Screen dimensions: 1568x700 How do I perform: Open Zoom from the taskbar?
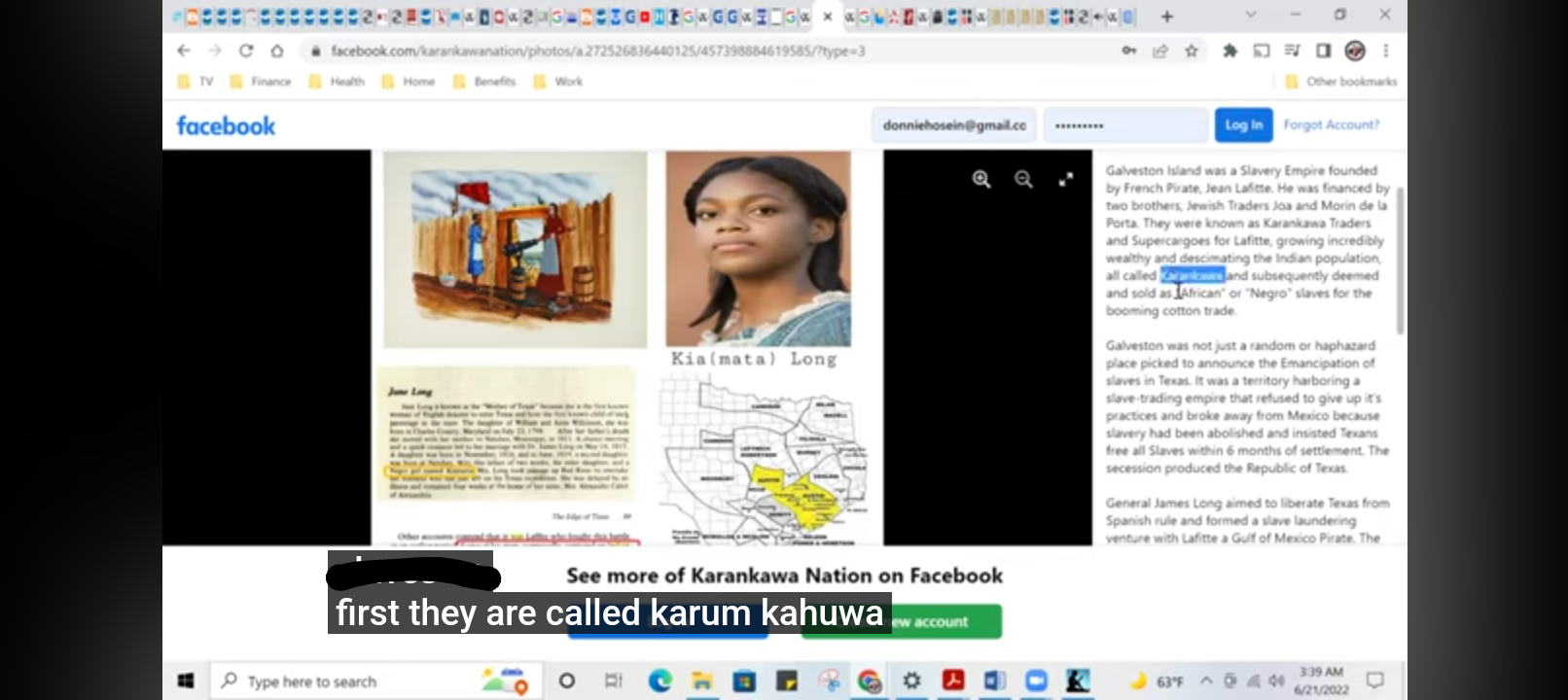pyautogui.click(x=1037, y=681)
